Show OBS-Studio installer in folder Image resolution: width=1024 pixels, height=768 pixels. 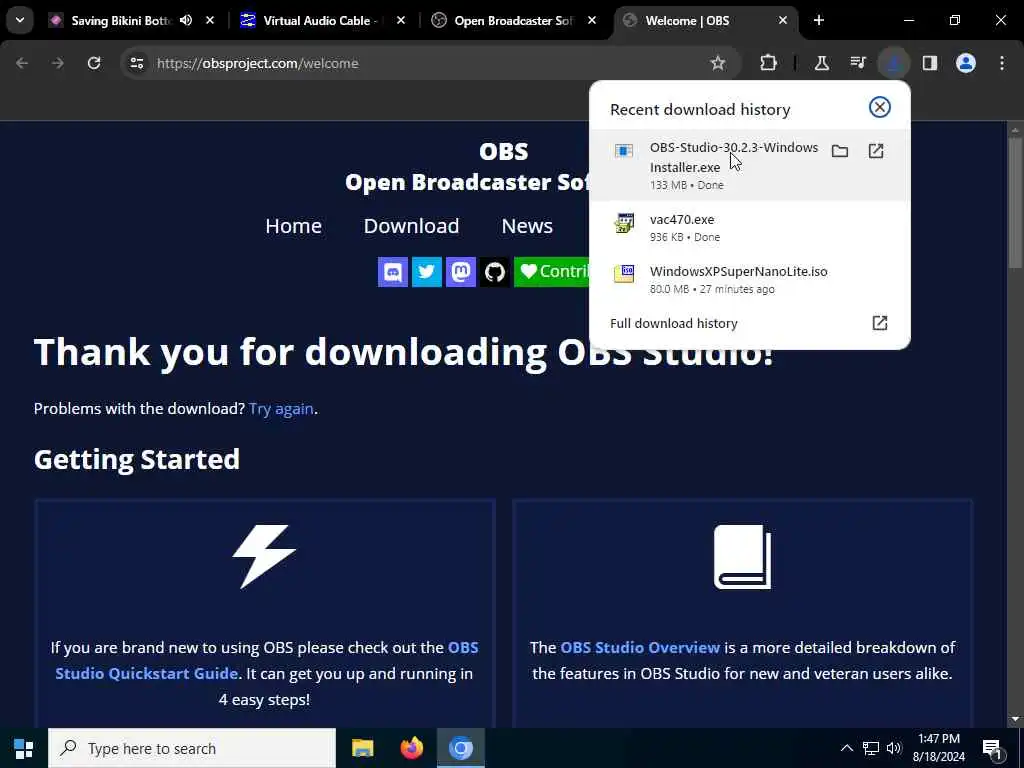tap(839, 152)
